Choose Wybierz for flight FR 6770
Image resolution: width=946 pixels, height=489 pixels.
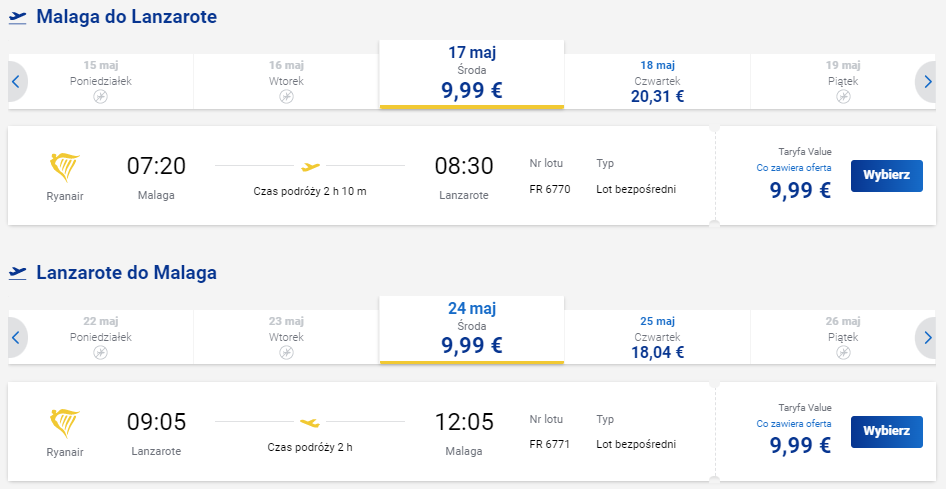[887, 176]
